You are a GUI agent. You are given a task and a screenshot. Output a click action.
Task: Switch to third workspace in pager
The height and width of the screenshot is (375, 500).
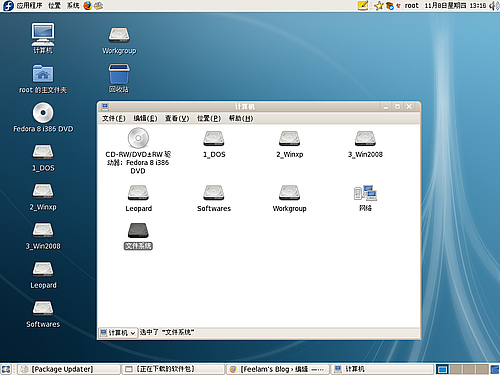point(469,369)
